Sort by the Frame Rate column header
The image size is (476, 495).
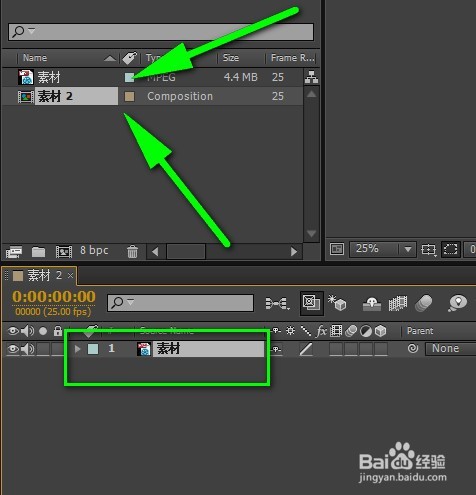click(292, 58)
